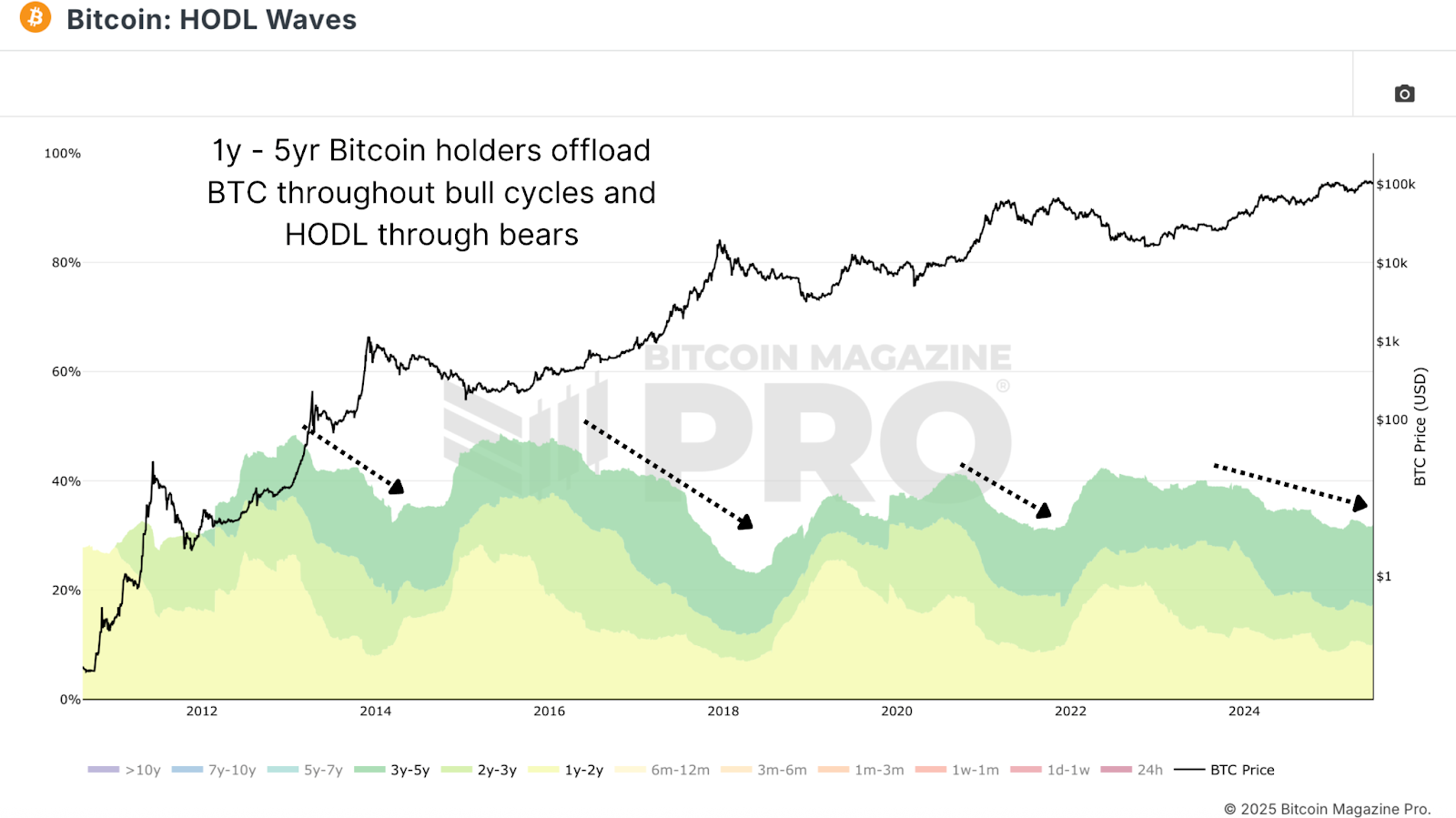Click the "Bitcoin: HODL Waves" title
The image size is (1456, 818).
tap(211, 19)
